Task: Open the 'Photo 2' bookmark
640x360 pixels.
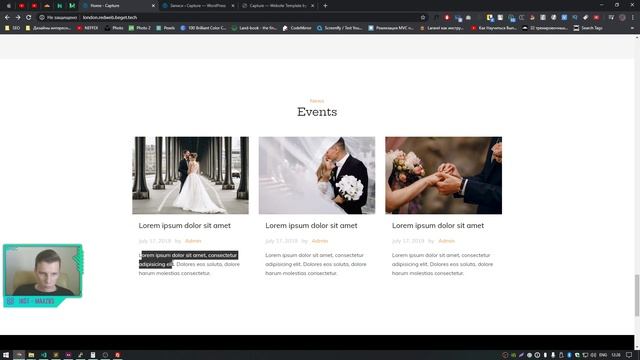Action: (x=140, y=28)
